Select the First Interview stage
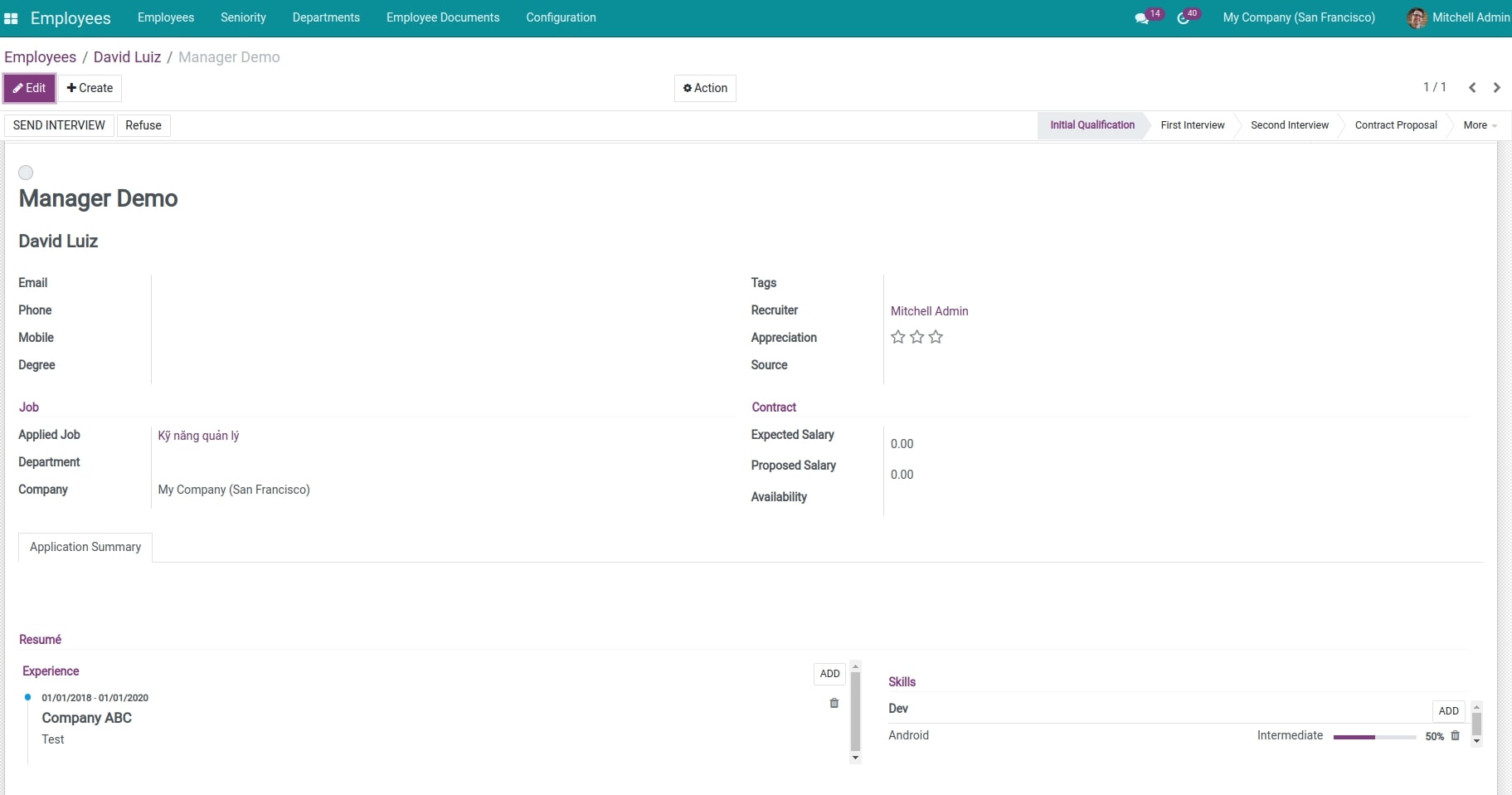Image resolution: width=1512 pixels, height=795 pixels. tap(1192, 125)
